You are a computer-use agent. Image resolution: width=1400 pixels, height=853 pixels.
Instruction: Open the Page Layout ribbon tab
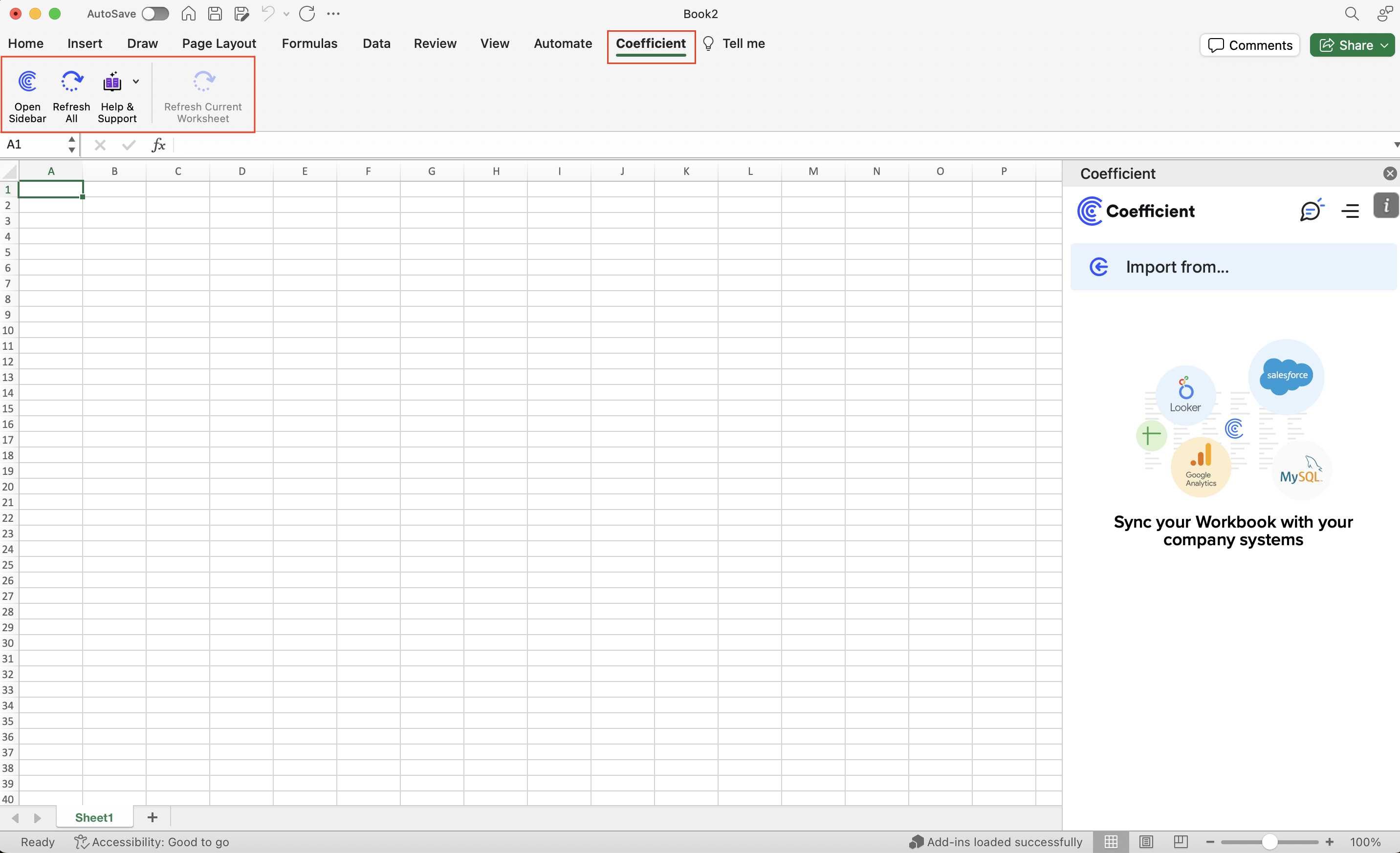[x=219, y=44]
